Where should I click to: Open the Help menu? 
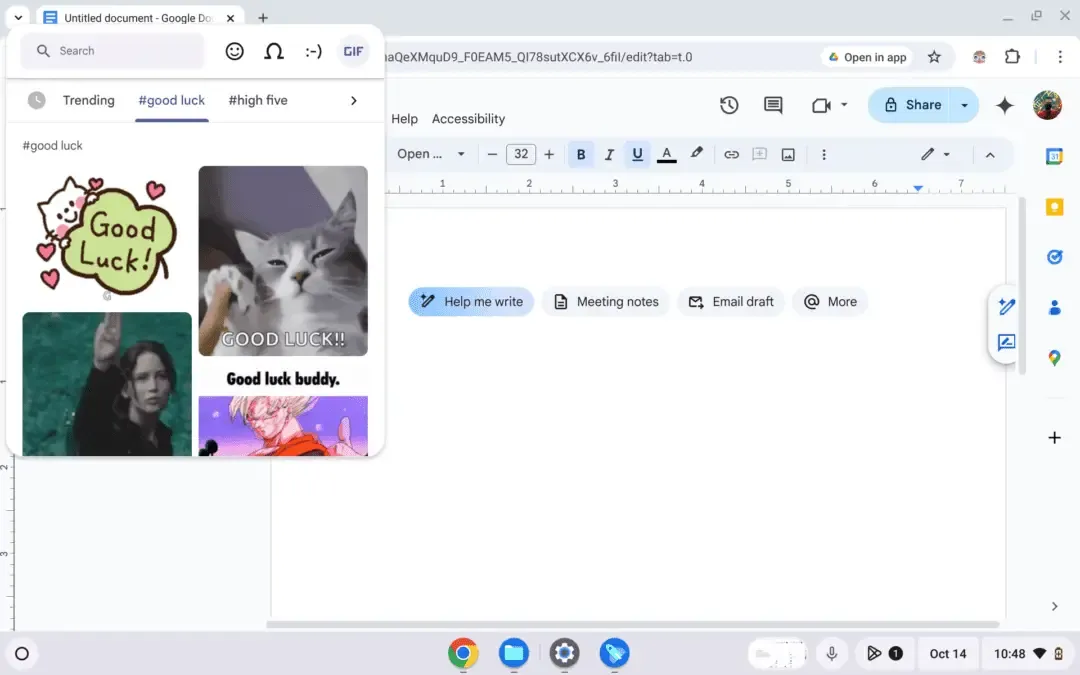coord(404,118)
